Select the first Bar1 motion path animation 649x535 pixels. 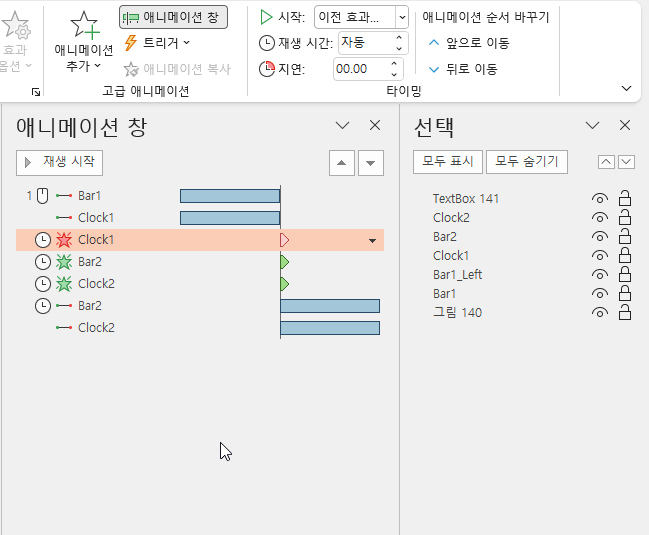(x=200, y=196)
